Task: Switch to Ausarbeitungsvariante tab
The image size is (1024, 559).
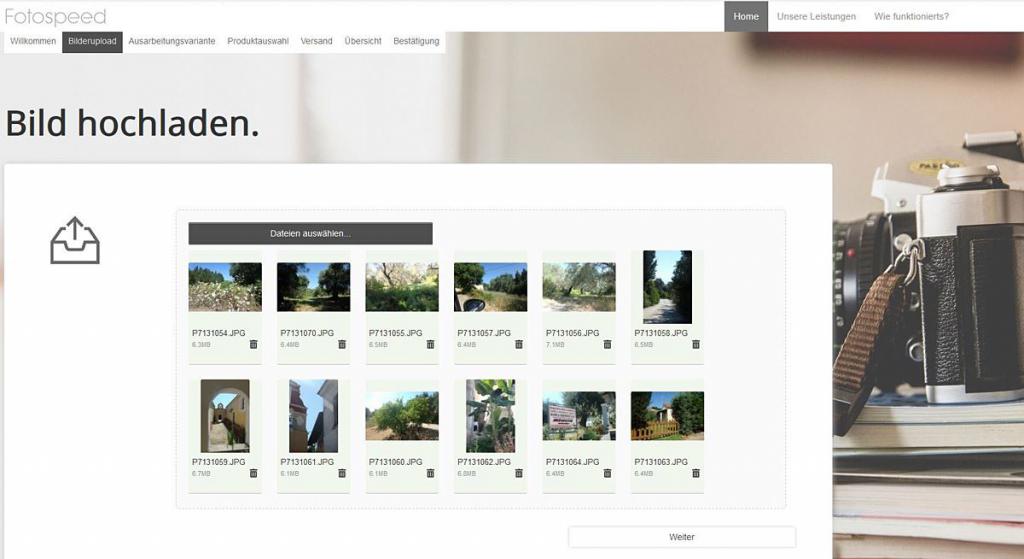Action: pos(172,41)
